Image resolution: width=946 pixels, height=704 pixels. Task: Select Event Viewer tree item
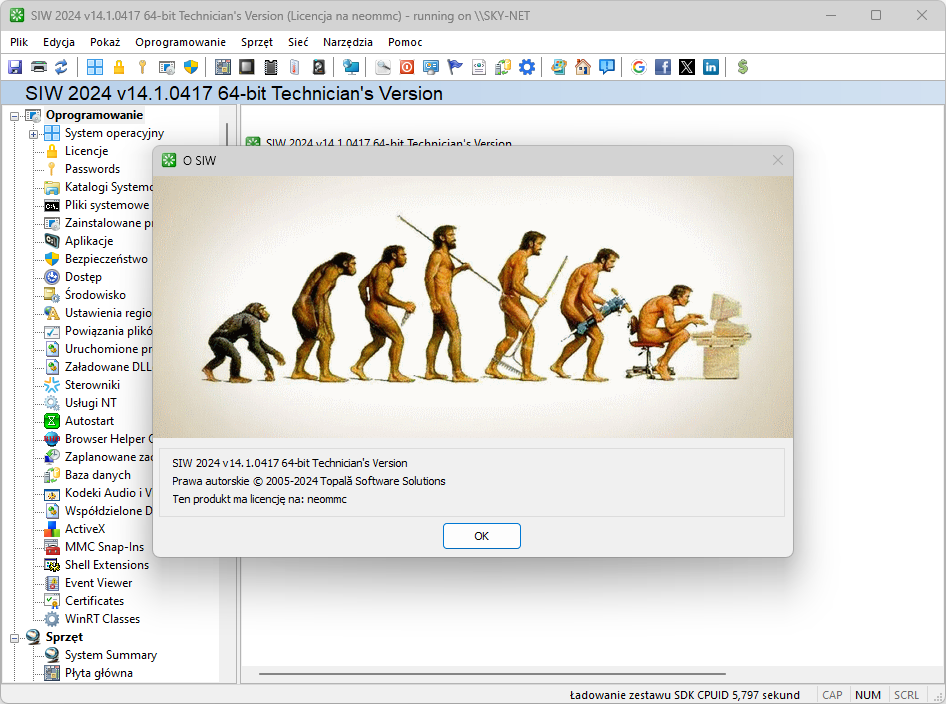point(98,583)
